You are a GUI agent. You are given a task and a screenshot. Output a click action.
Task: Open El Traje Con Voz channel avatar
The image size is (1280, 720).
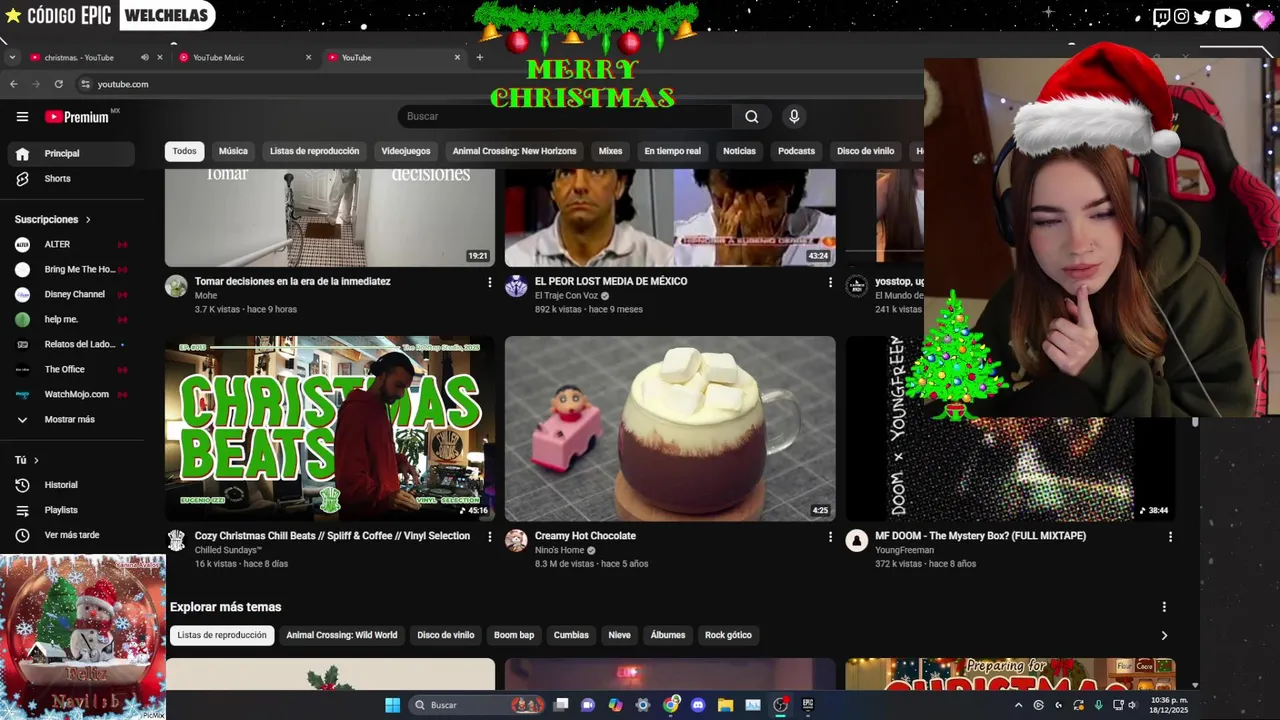pos(516,287)
